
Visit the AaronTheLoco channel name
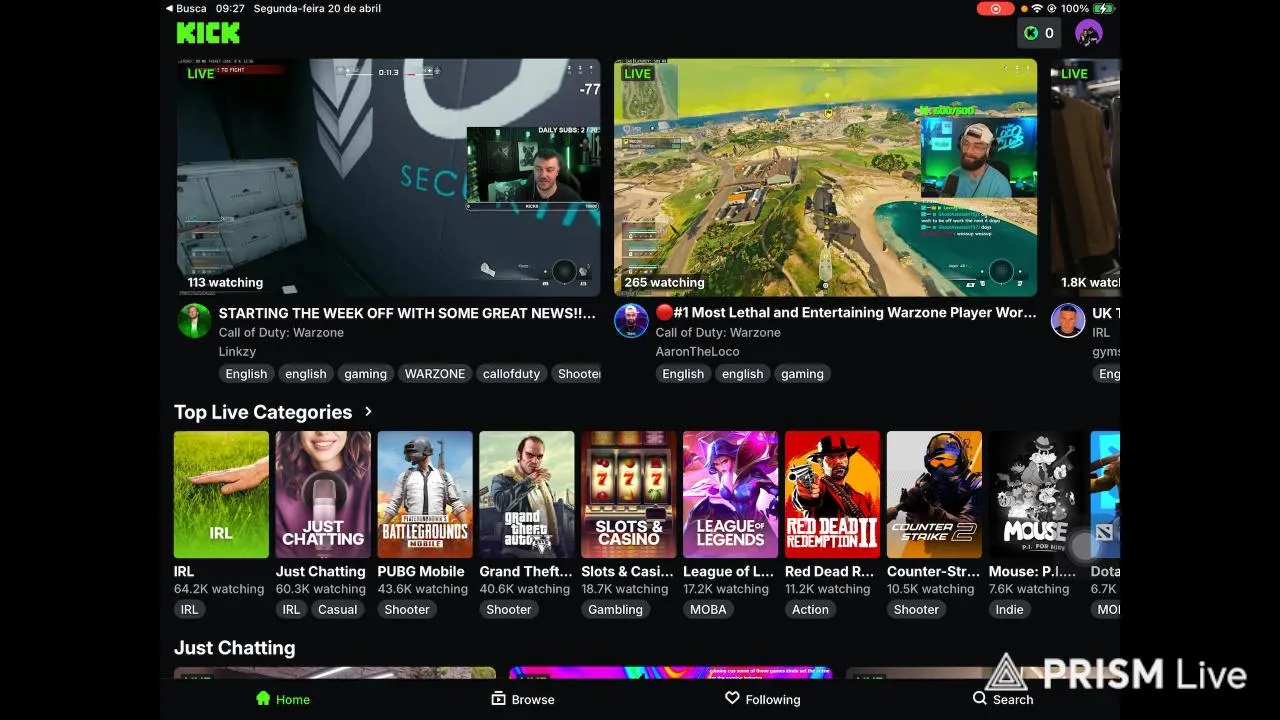point(697,351)
